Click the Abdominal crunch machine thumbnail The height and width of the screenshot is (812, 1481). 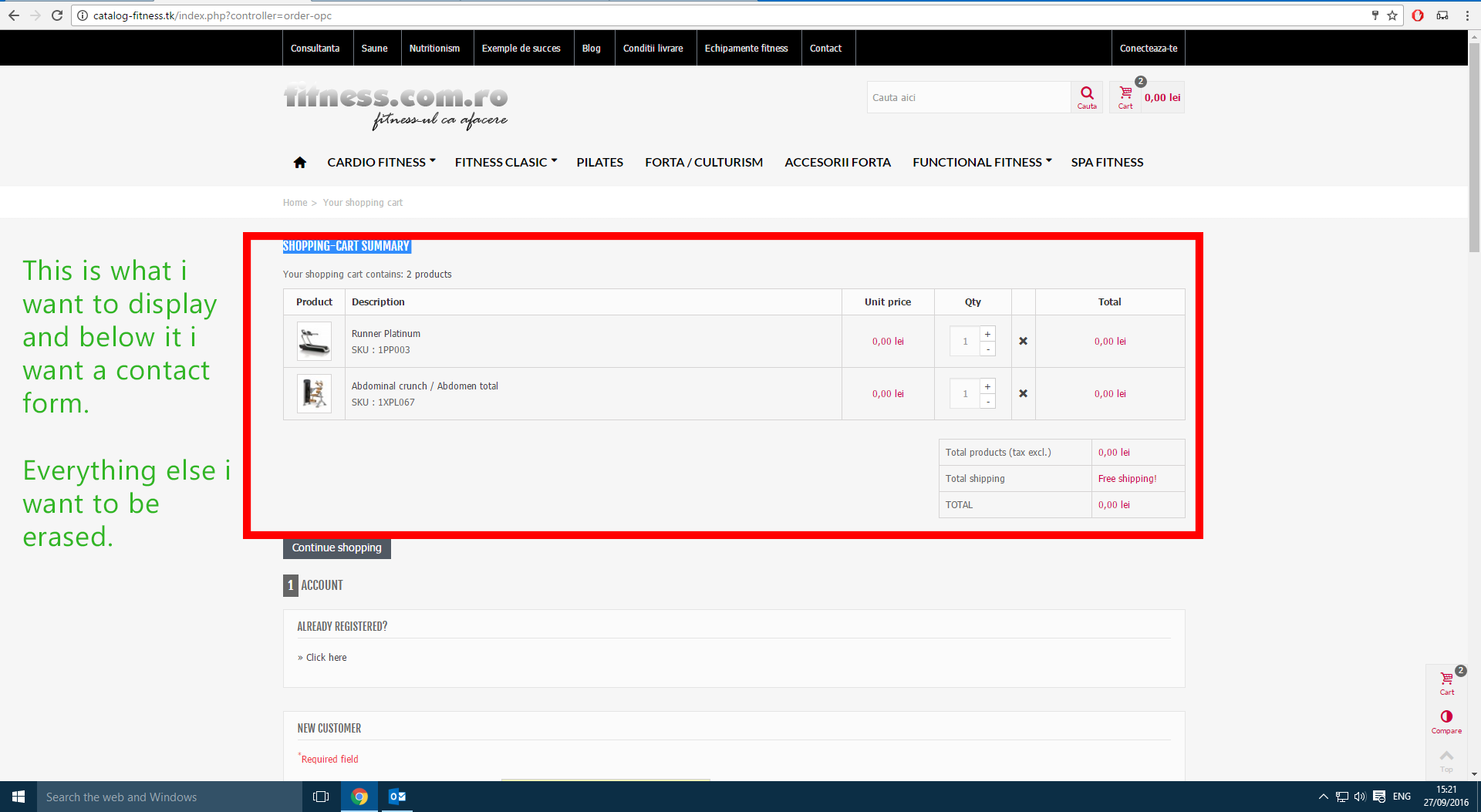click(x=314, y=393)
